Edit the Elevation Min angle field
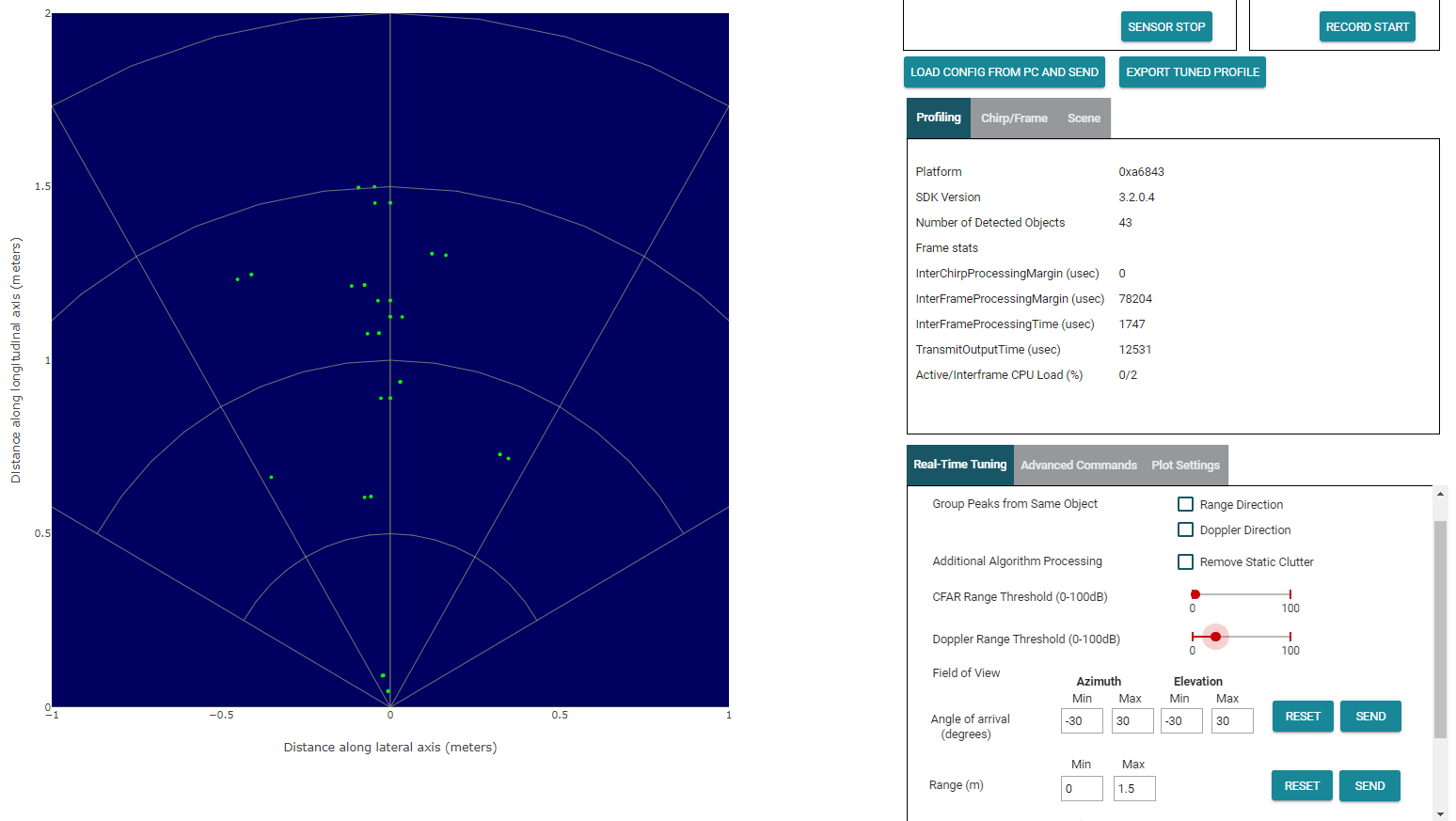This screenshot has width=1456, height=821. 1181,721
